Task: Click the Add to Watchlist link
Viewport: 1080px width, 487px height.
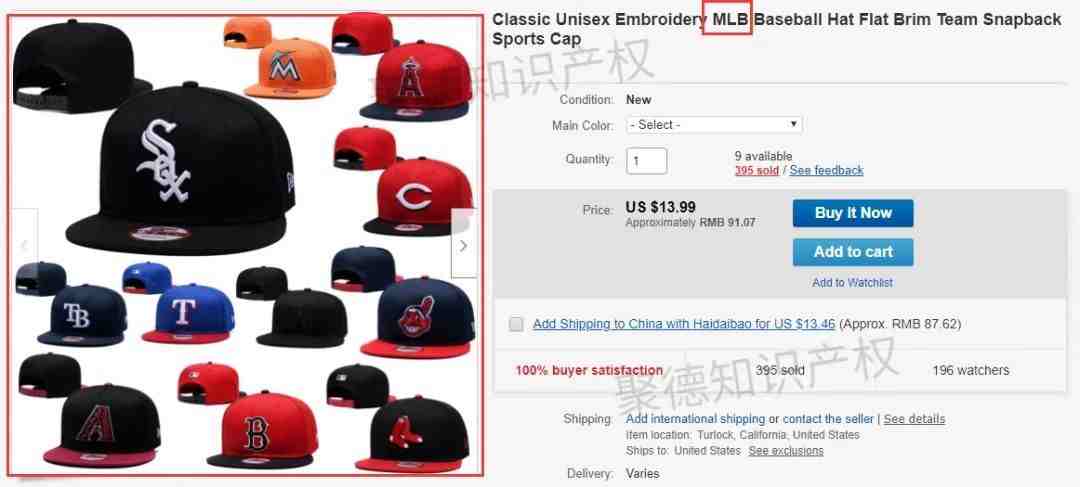Action: [x=852, y=282]
